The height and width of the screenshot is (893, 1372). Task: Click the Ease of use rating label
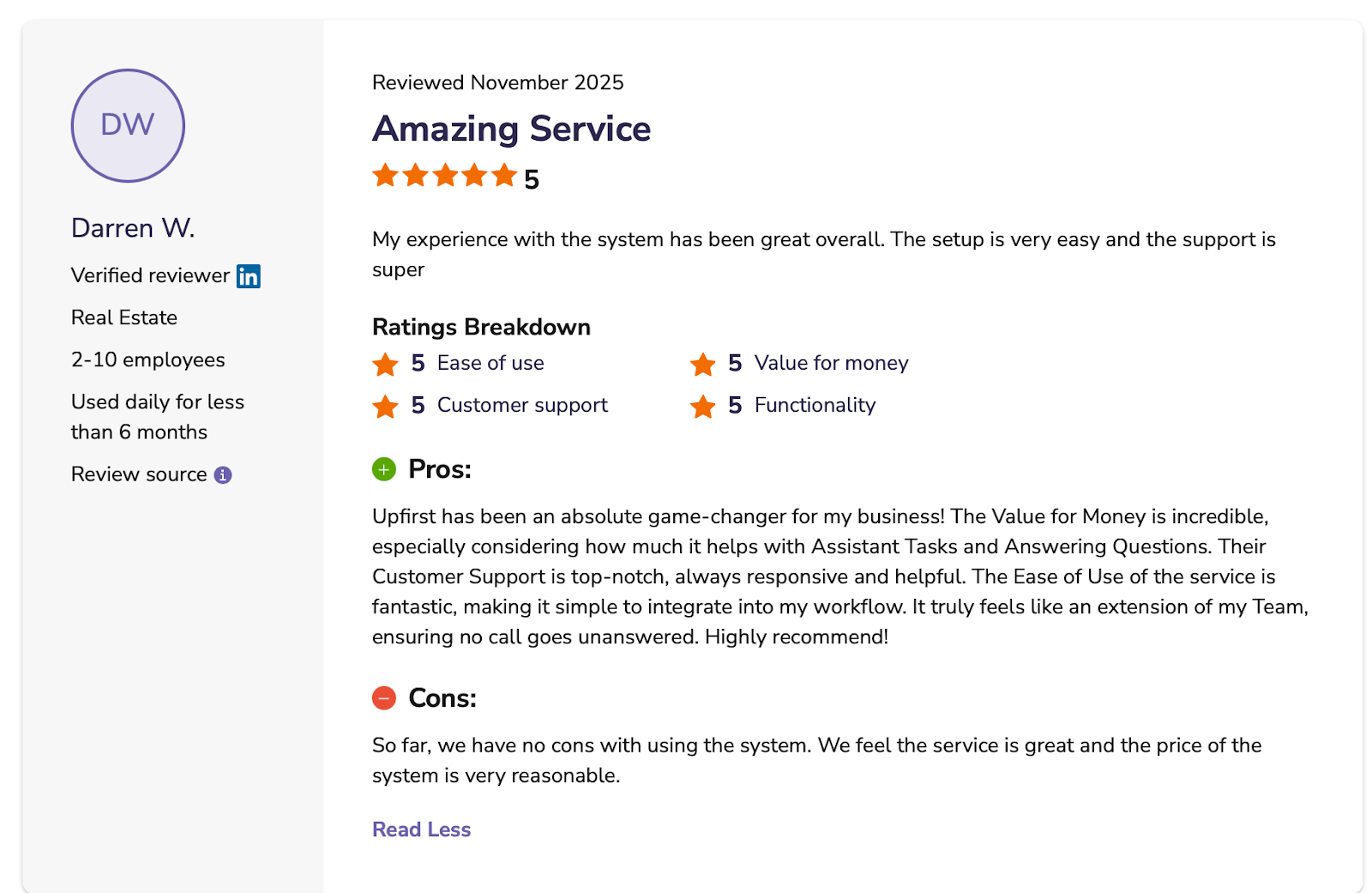[490, 363]
